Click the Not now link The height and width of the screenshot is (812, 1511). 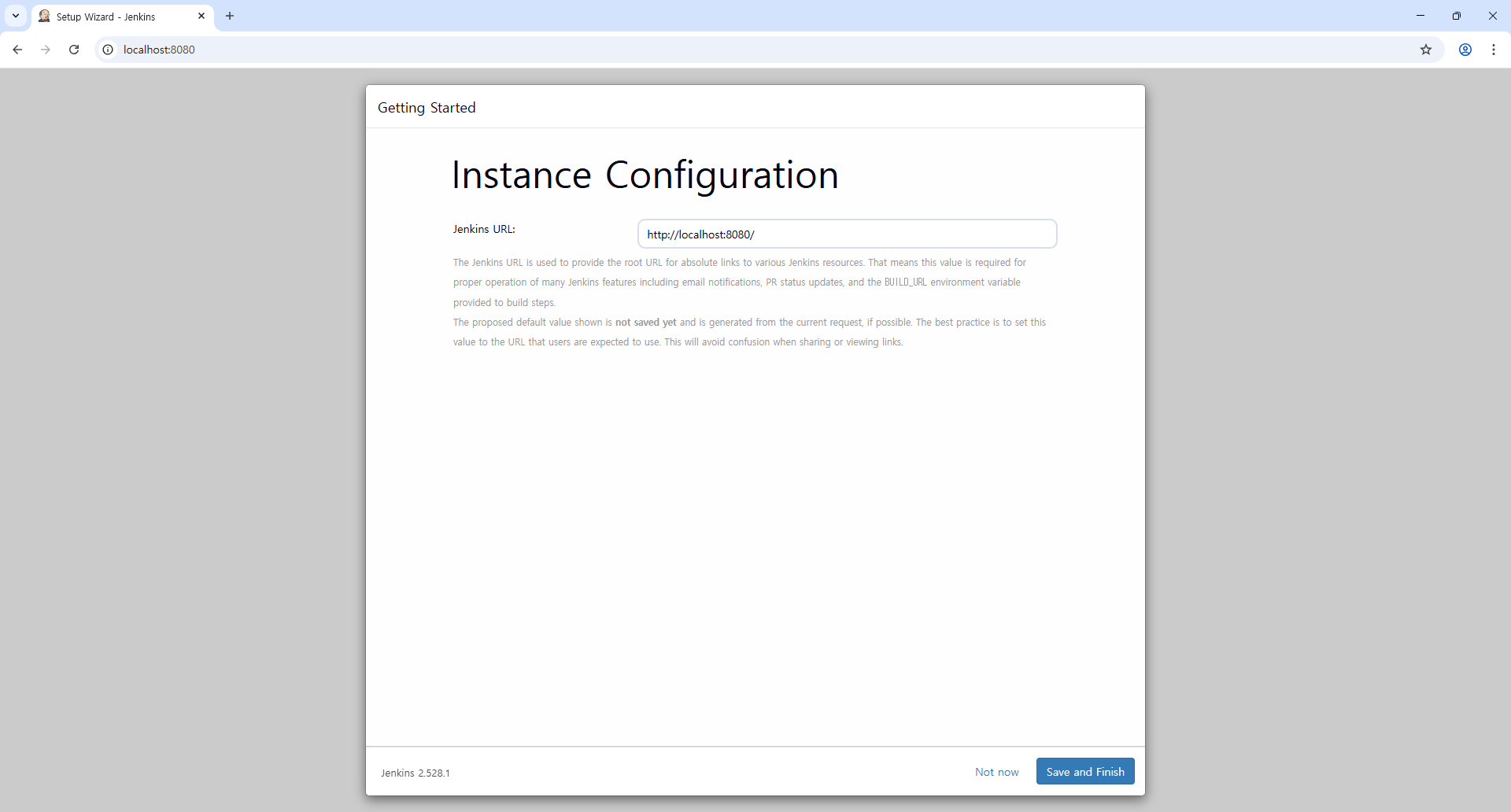[996, 772]
